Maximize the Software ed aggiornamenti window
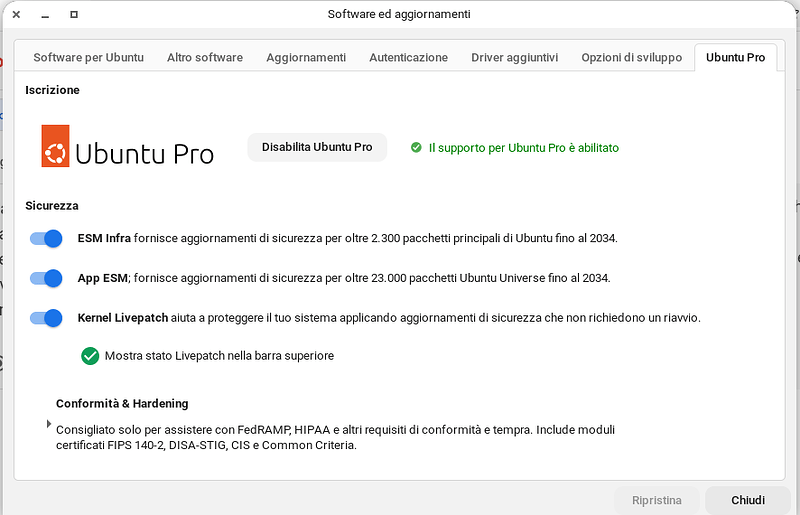This screenshot has width=800, height=515. tap(74, 14)
